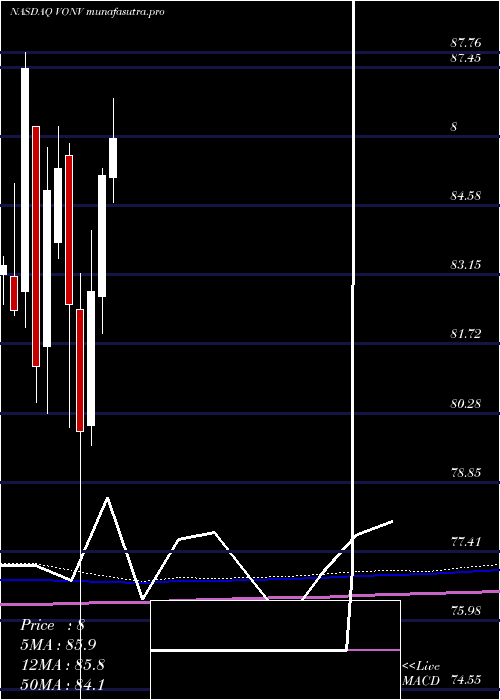Click the 78.85 price axis label

467,472
